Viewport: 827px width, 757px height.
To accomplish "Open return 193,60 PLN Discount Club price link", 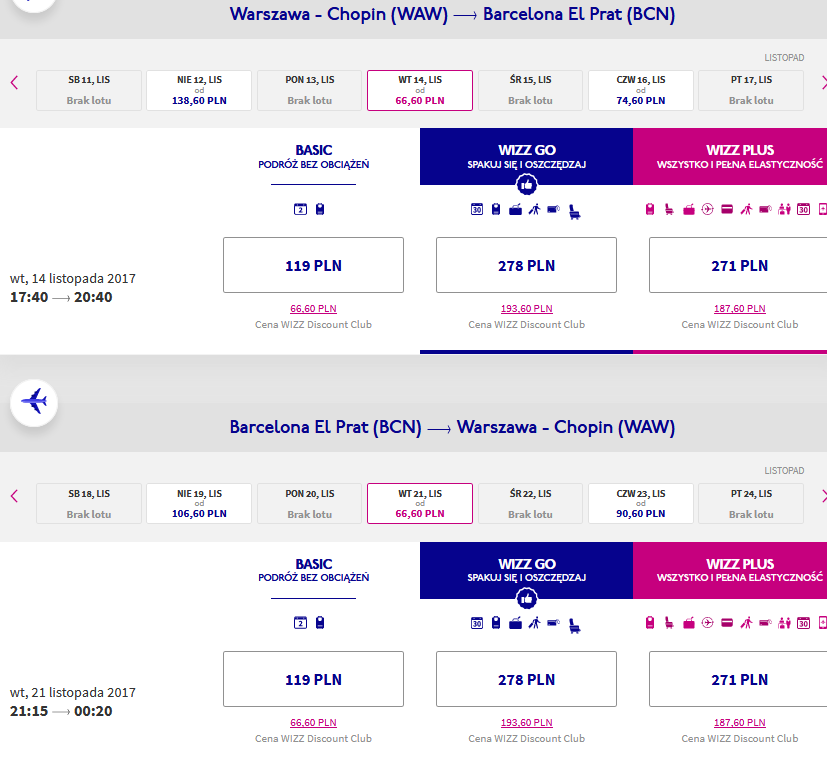I will [526, 723].
